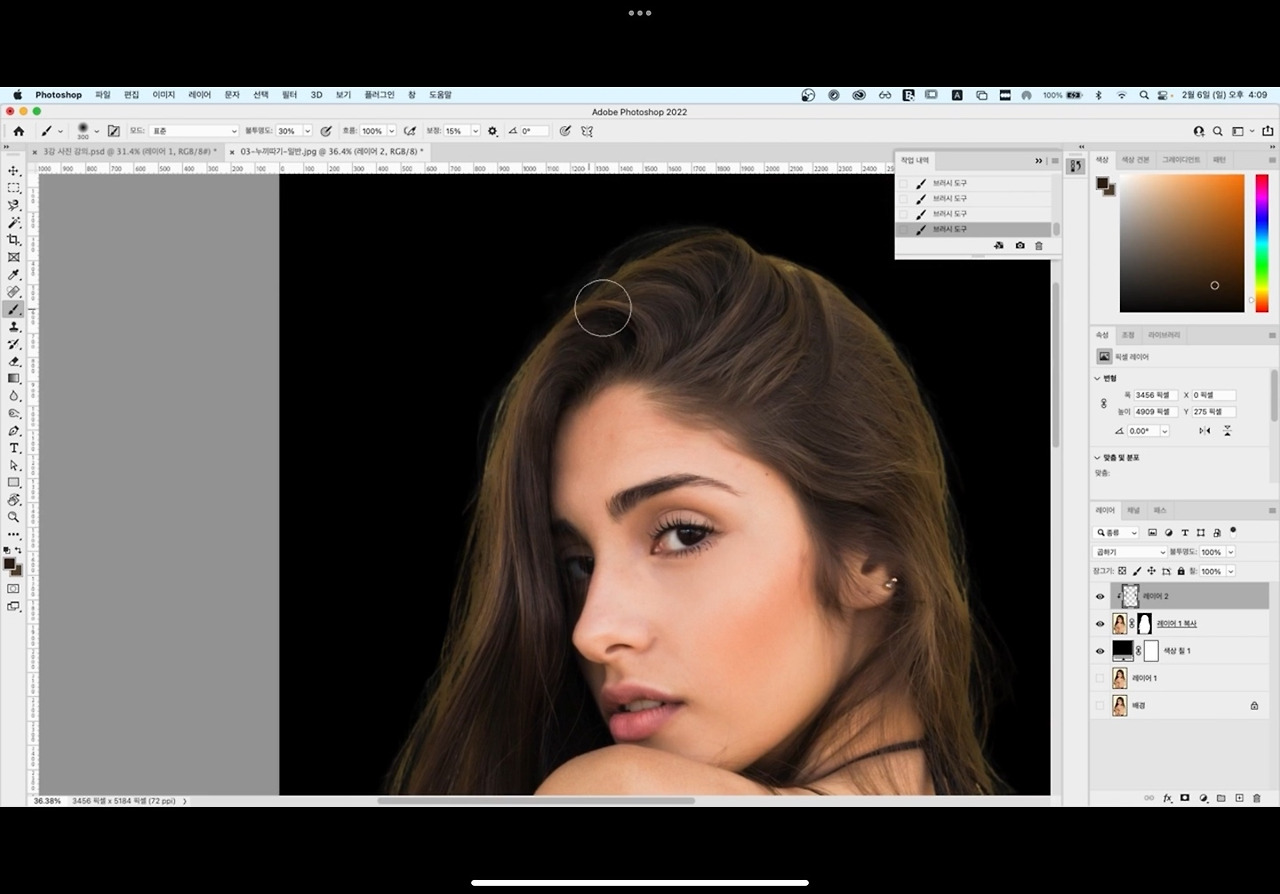Screen dimensions: 1280x894
Task: Open the 이미지 menu
Action: (163, 95)
